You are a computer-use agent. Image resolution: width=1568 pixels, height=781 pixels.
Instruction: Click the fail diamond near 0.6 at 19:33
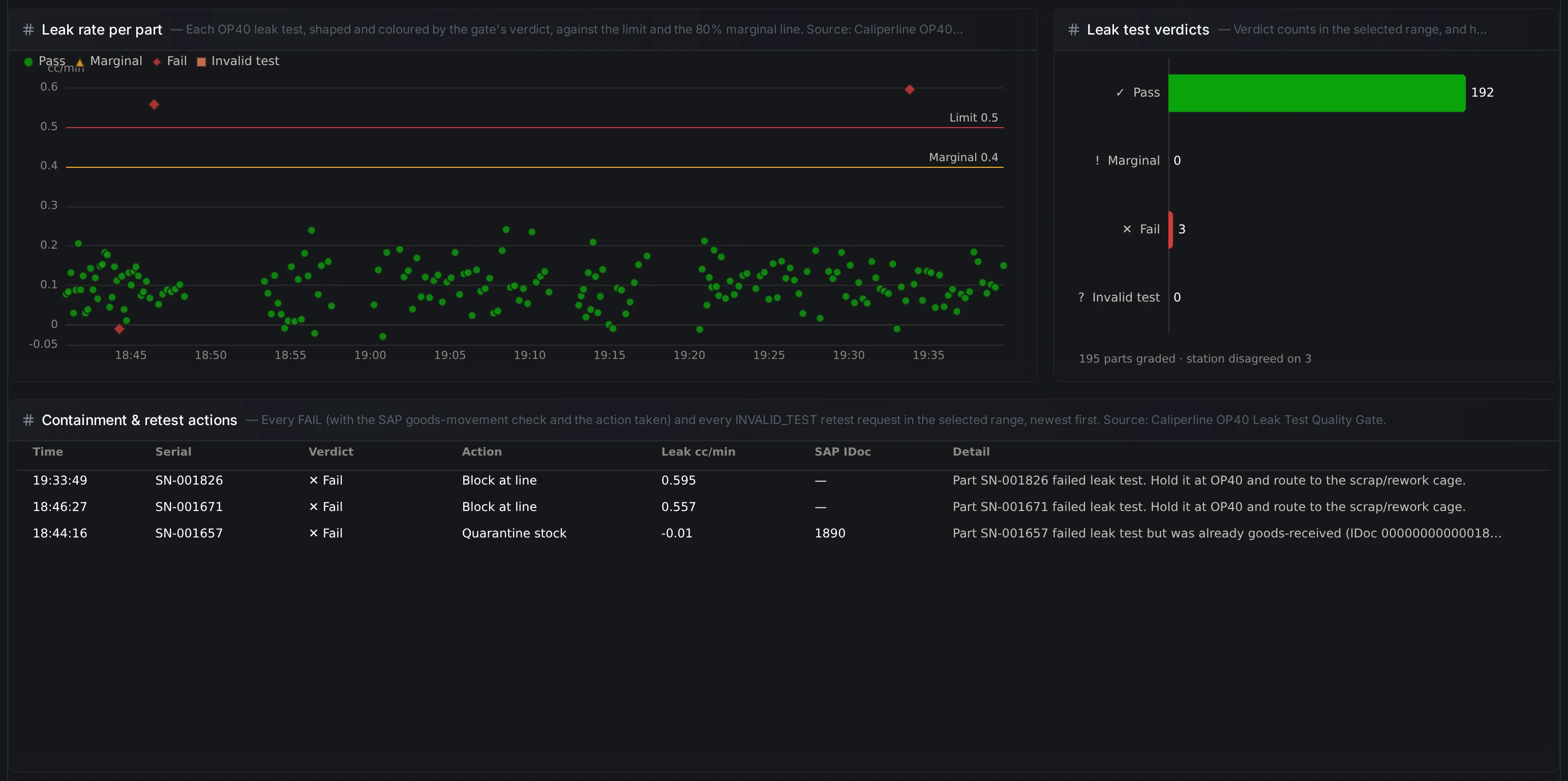(x=910, y=89)
